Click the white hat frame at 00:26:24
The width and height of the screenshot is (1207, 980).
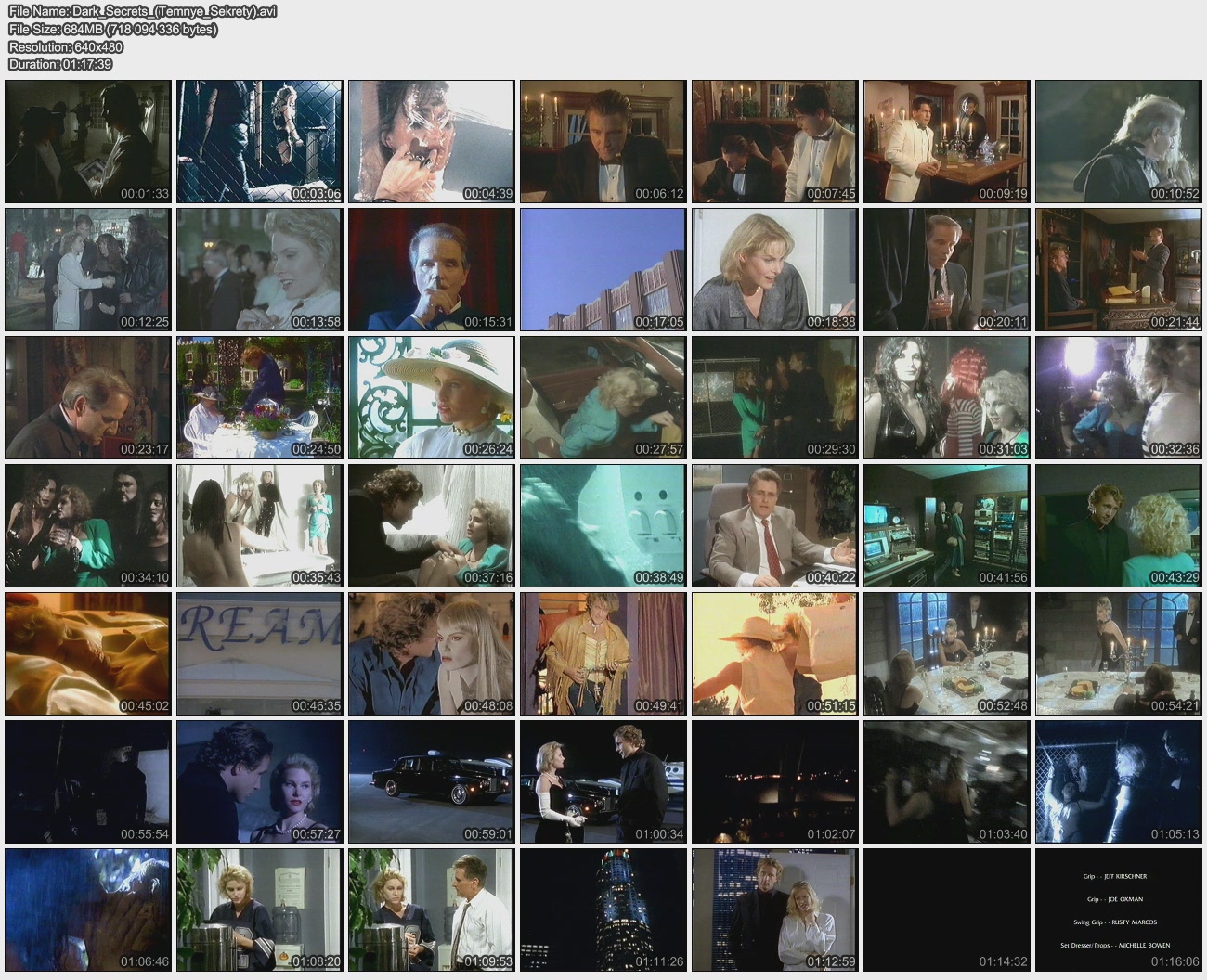pos(431,397)
